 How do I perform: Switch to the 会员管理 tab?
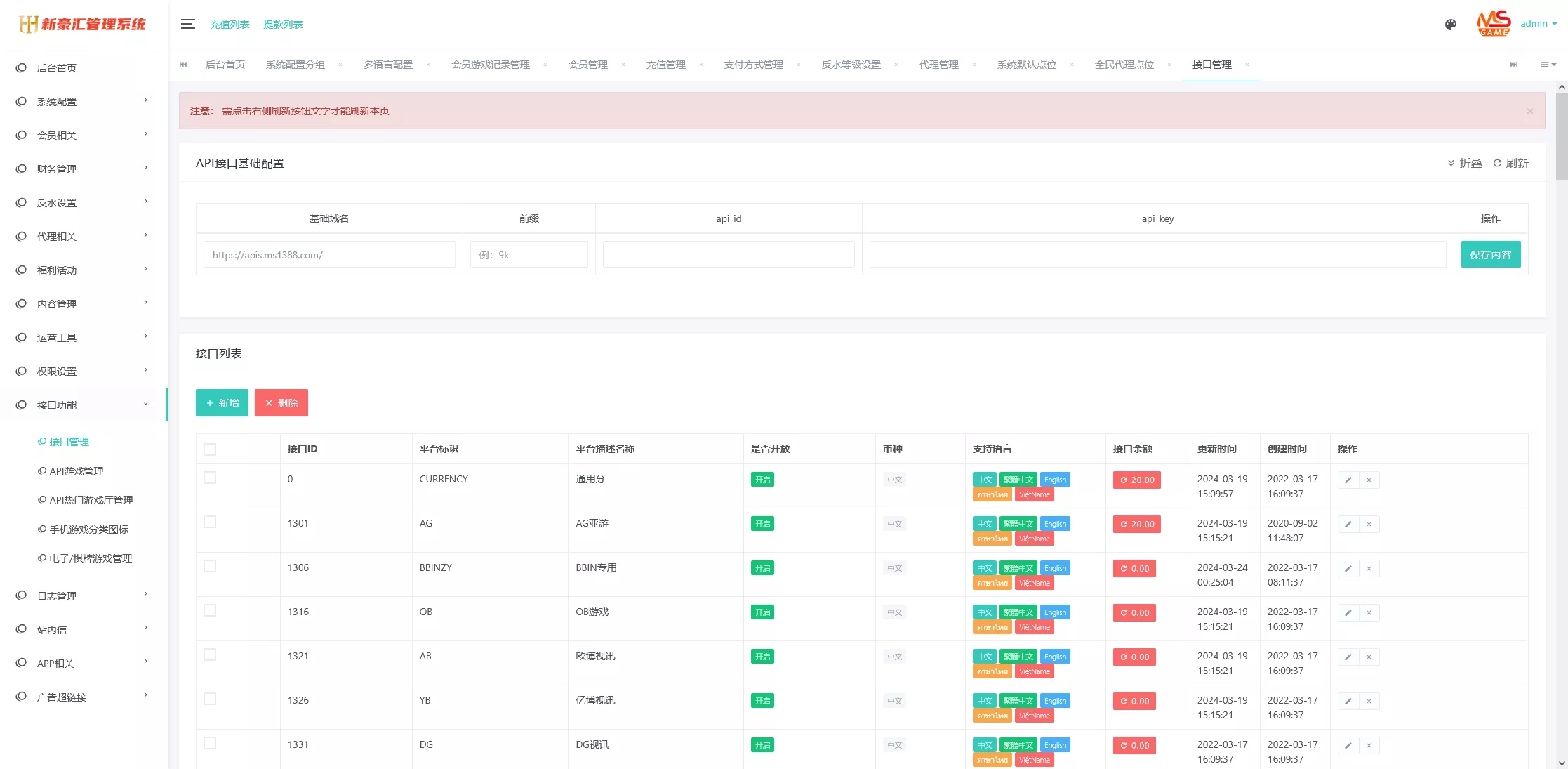click(x=588, y=65)
